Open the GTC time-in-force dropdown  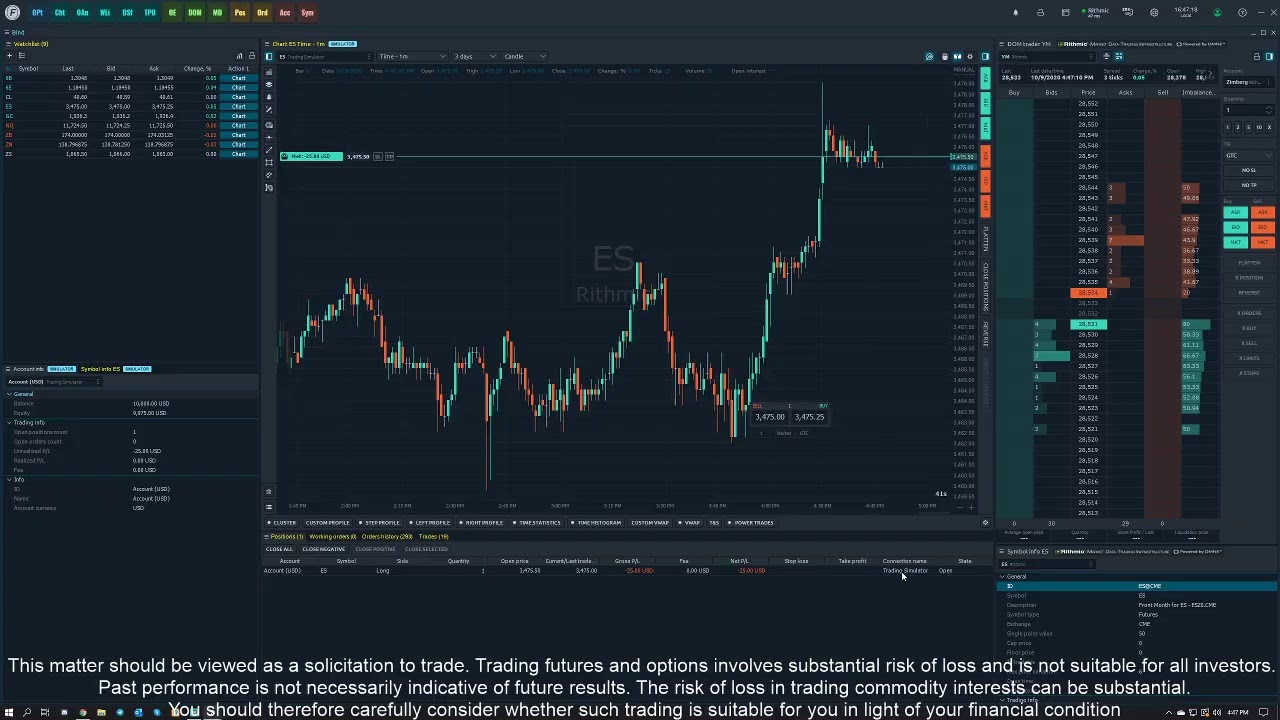[x=1248, y=155]
